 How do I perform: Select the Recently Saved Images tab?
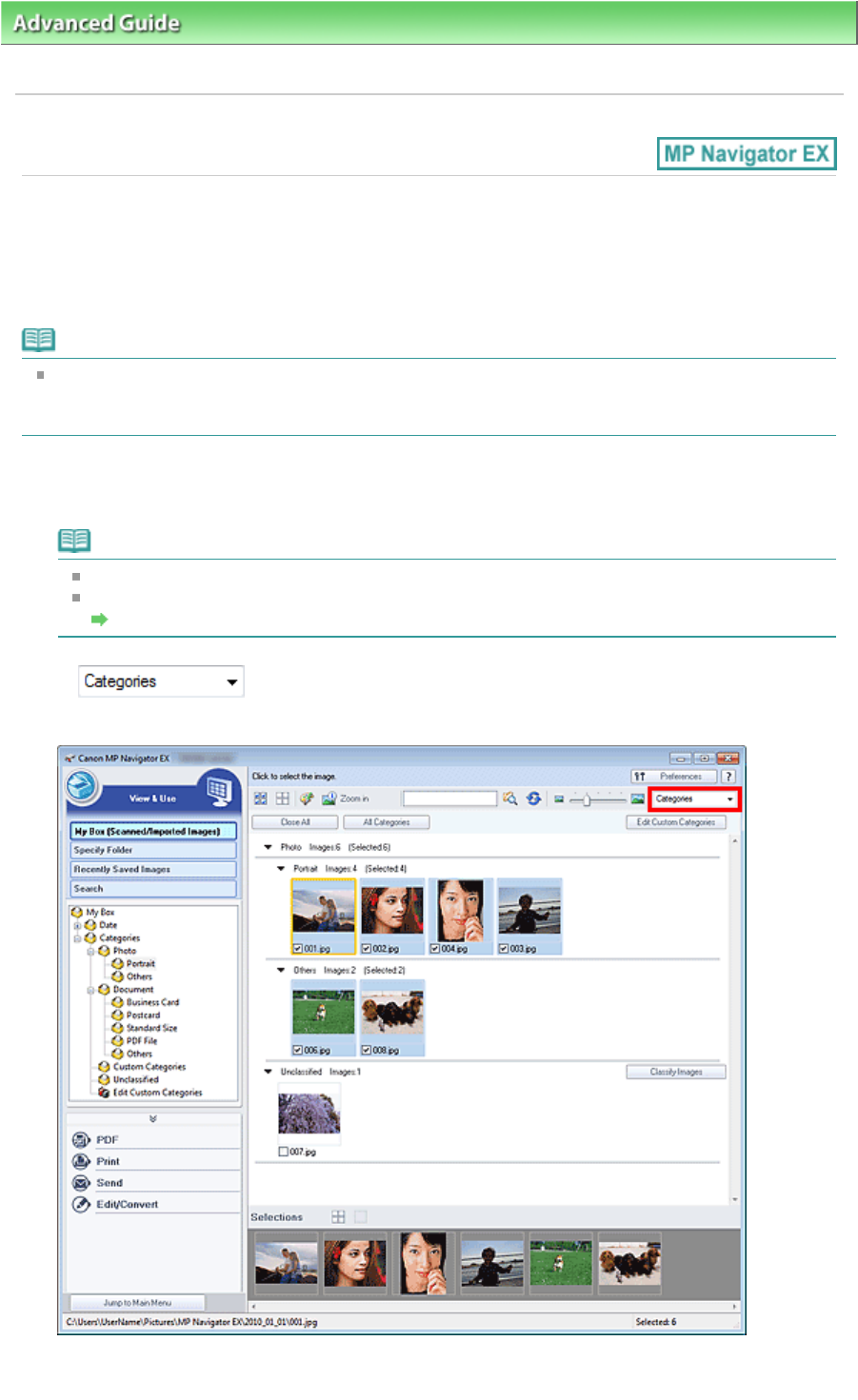(153, 869)
